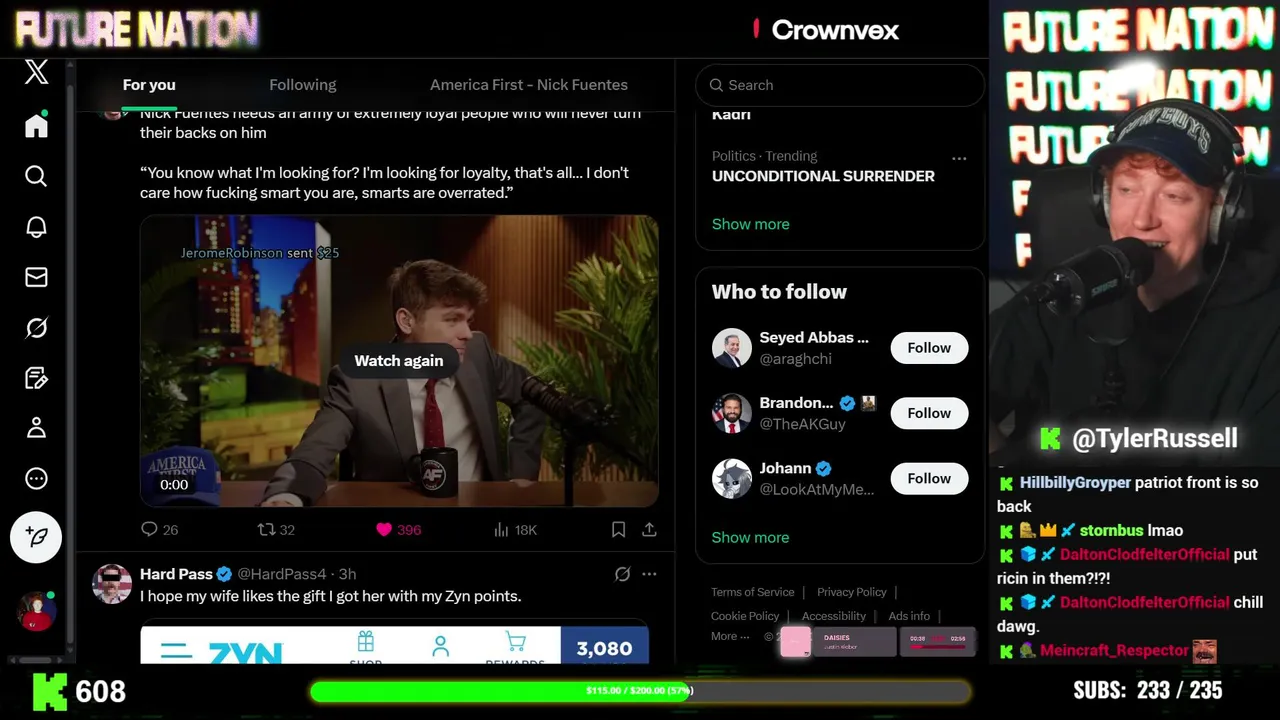
Task: Reply to the Nick Fuentes video post
Action: click(159, 530)
